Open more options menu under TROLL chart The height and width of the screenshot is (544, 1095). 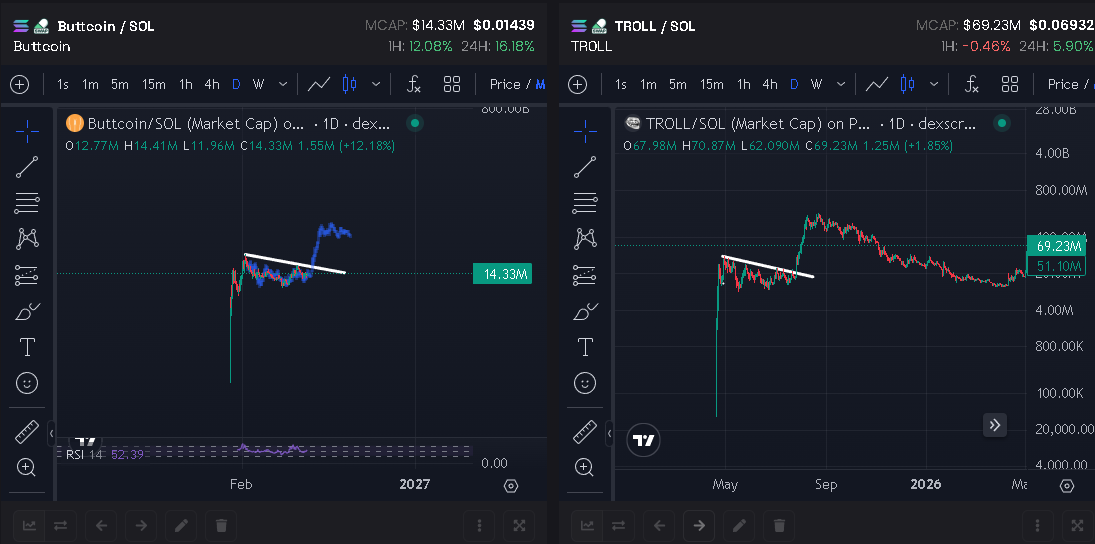point(1037,526)
